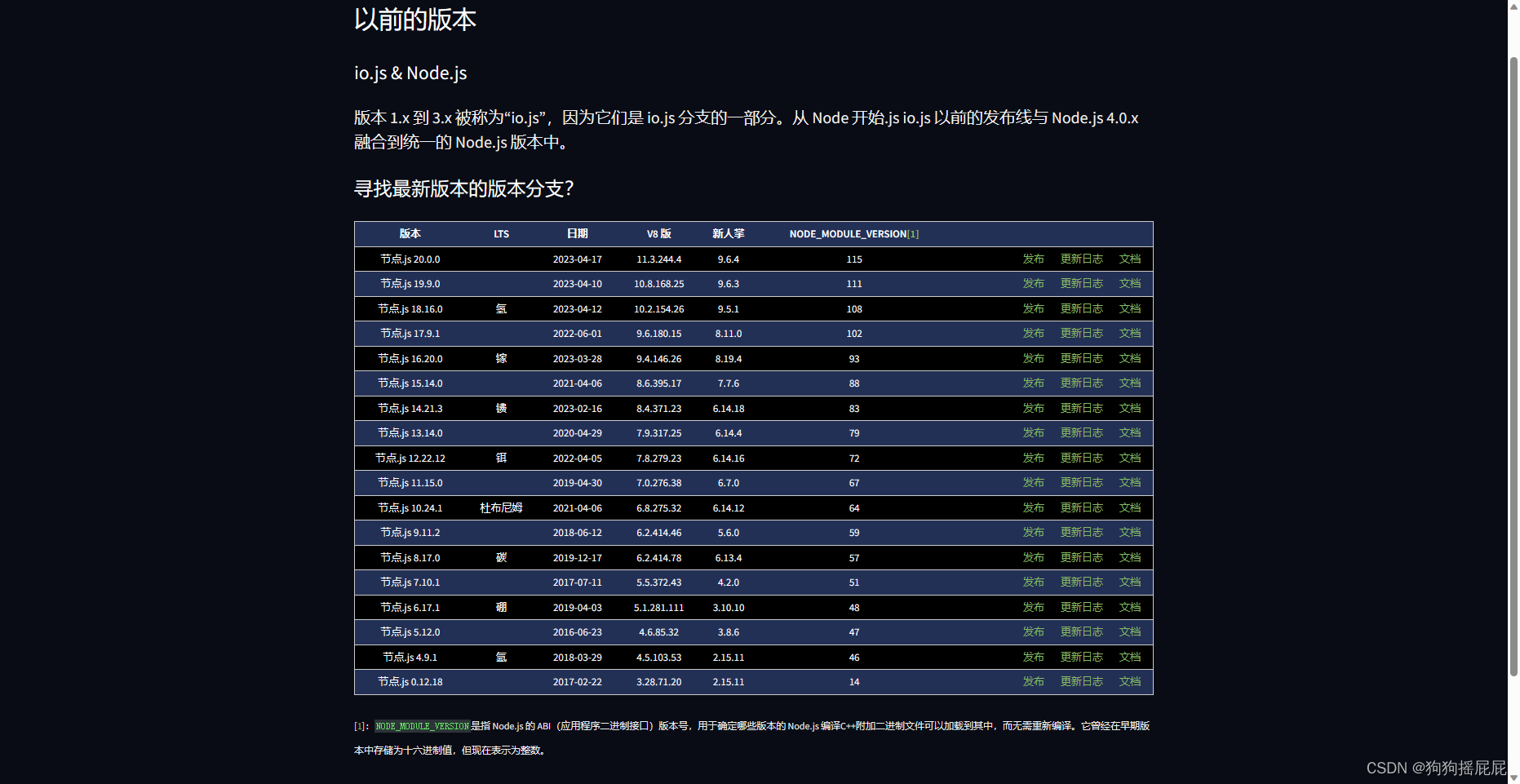Click 发布 in the 节点.js 12.22.12 row
The image size is (1520, 784).
point(1033,458)
